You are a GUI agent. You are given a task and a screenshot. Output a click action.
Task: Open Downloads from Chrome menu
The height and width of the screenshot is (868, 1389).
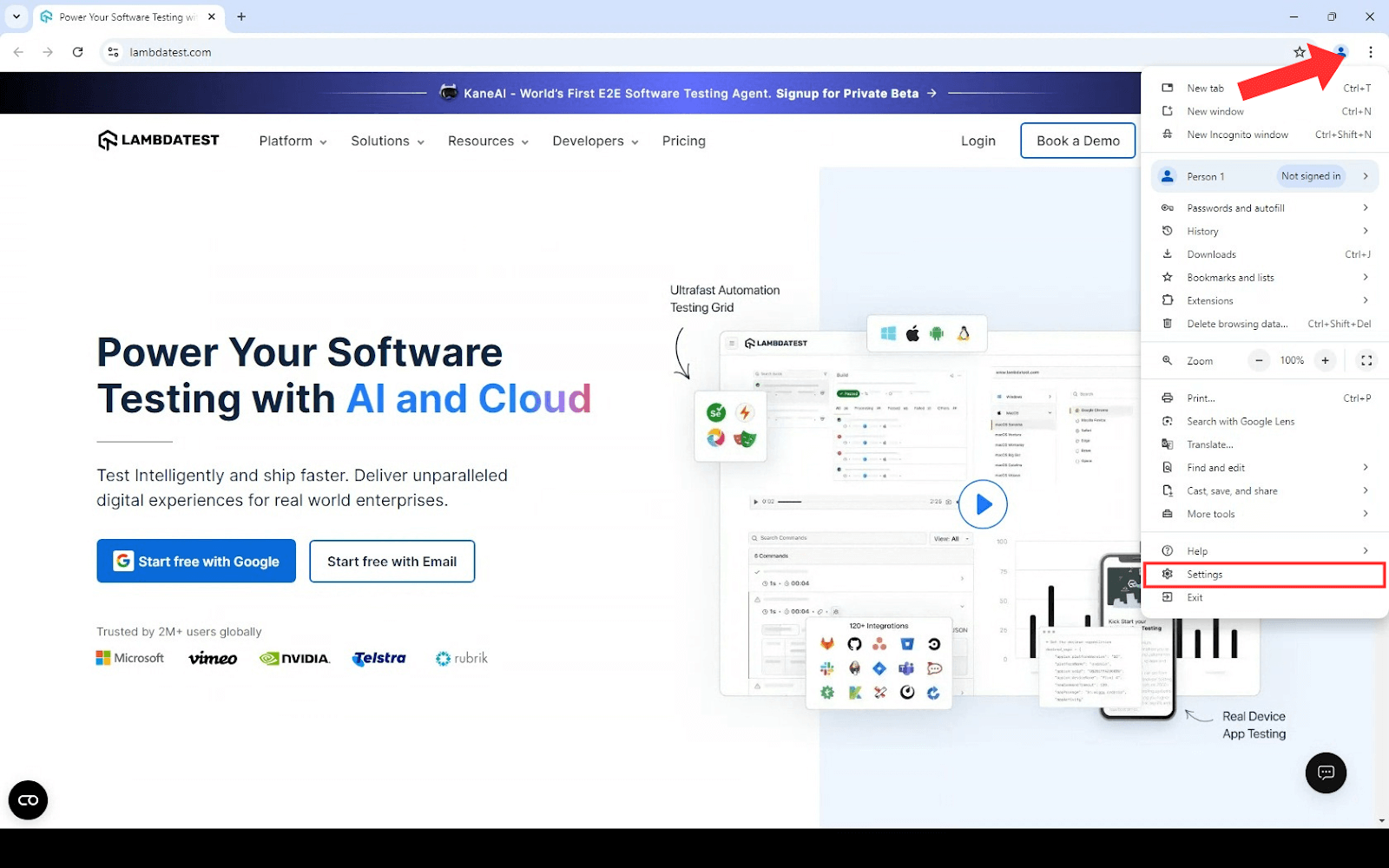click(1264, 254)
